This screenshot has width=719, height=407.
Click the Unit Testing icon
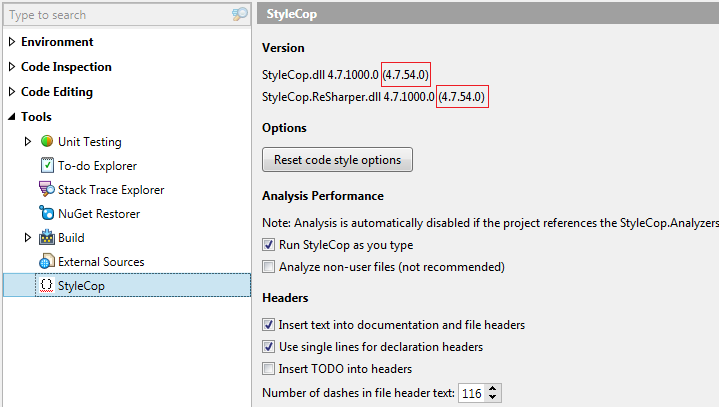47,141
